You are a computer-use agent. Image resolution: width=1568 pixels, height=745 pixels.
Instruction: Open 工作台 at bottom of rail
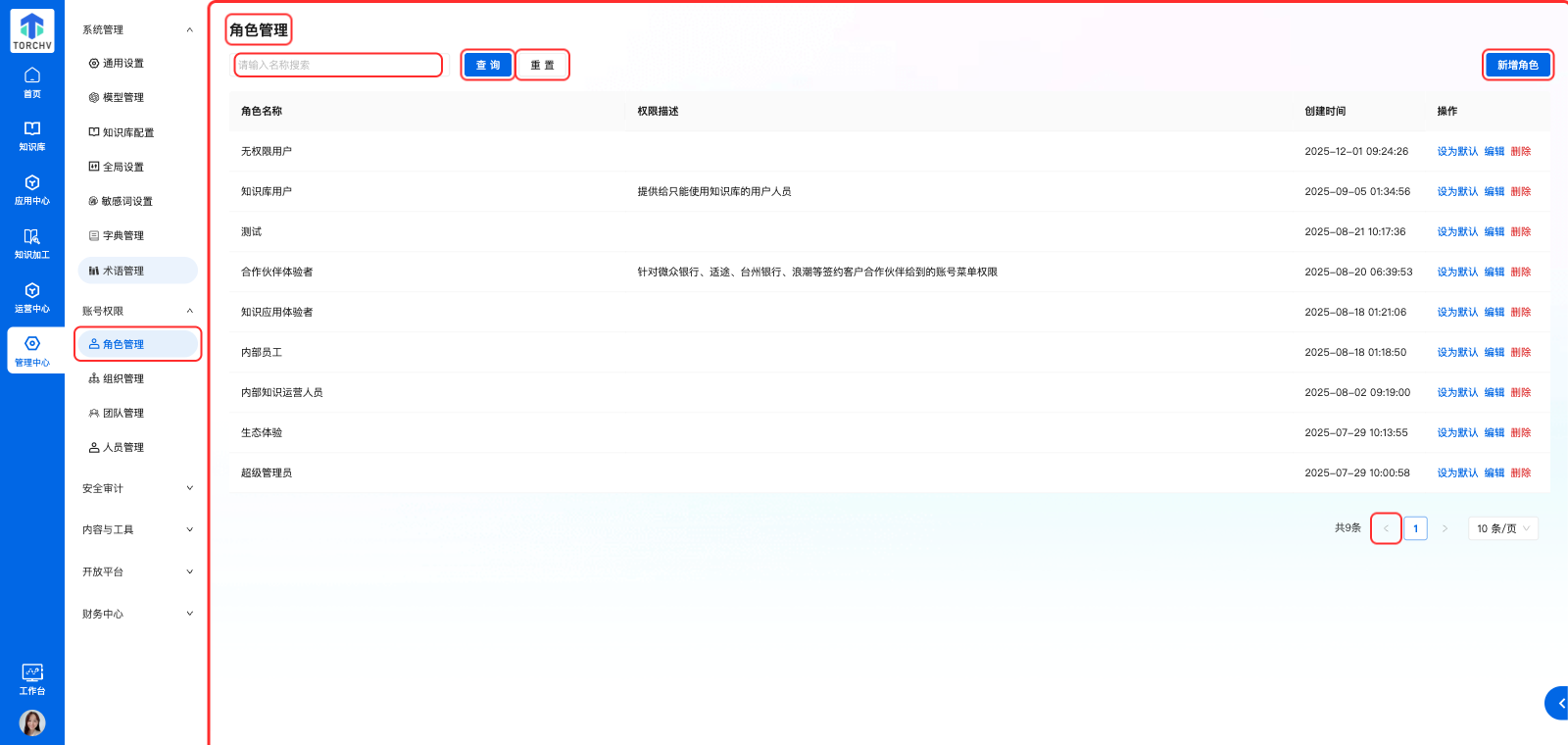tap(32, 679)
